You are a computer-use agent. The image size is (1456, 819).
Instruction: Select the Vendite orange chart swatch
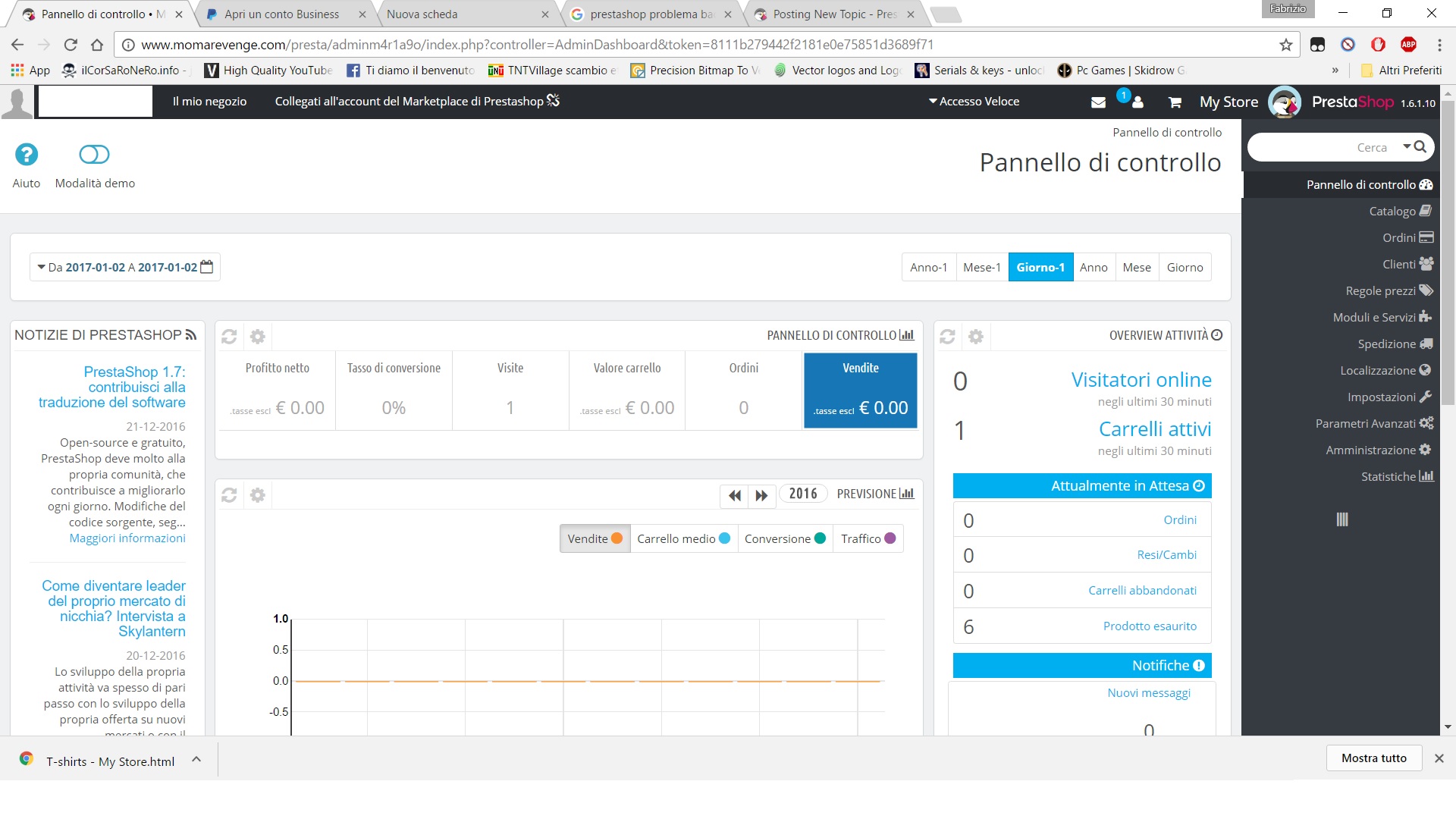(x=617, y=538)
